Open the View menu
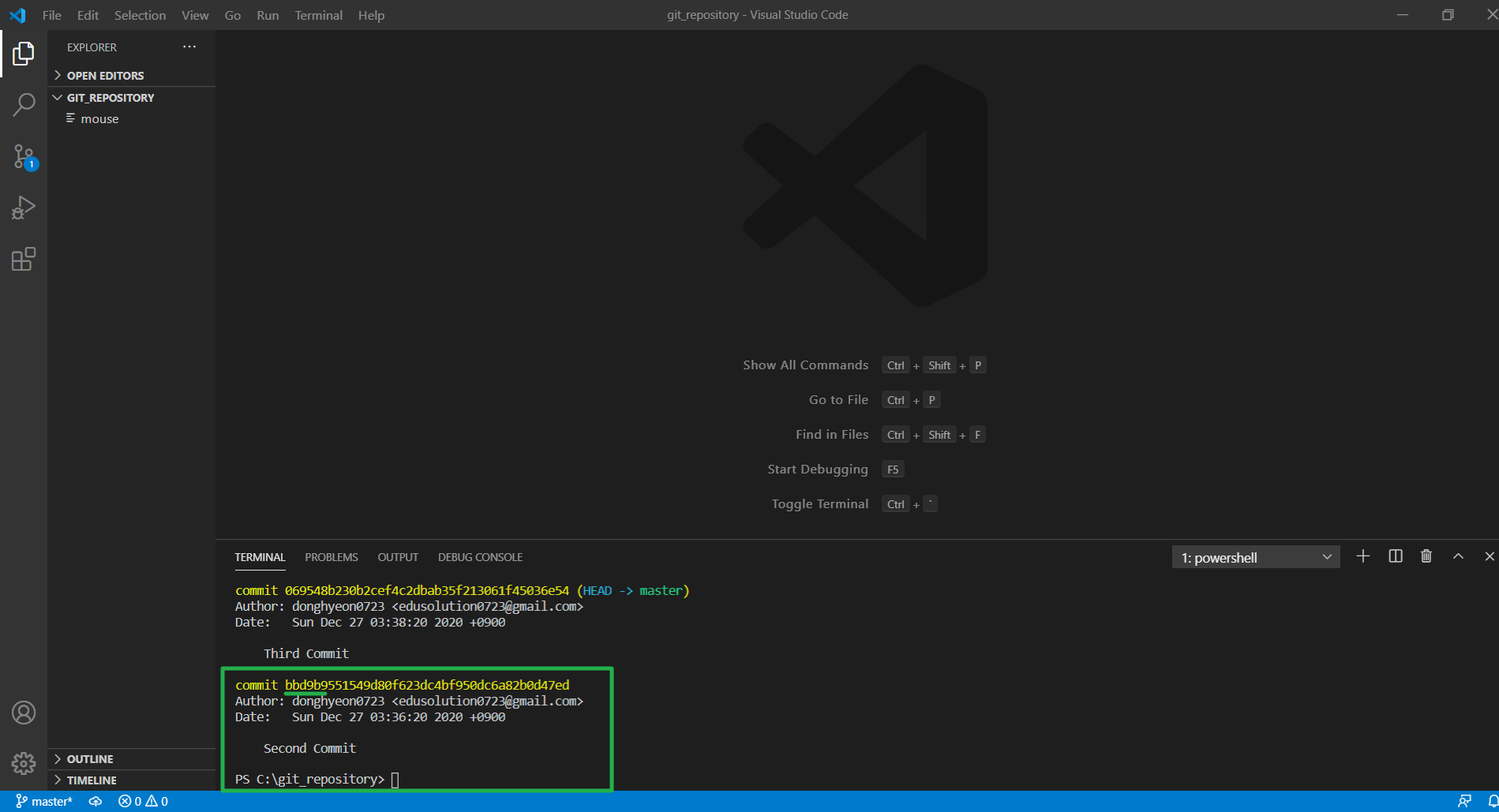The image size is (1499, 812). click(195, 15)
